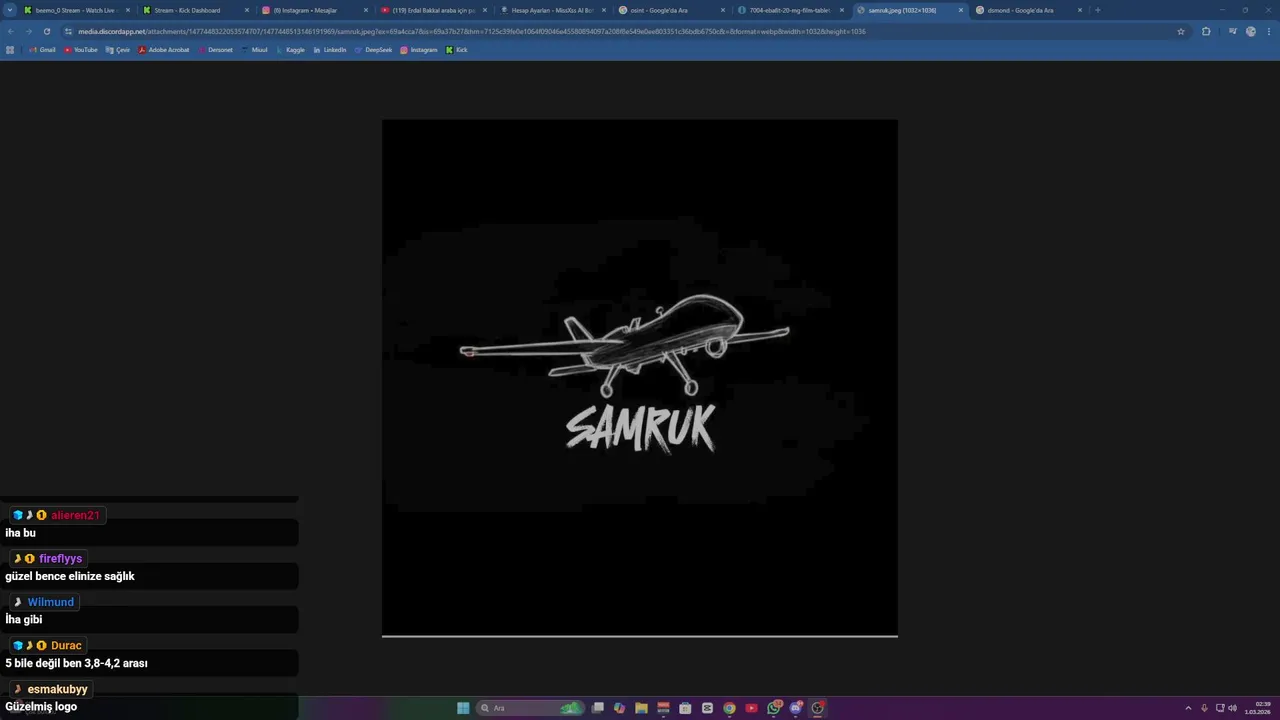This screenshot has height=720, width=1280.
Task: Bookmark this page with the star
Action: [x=1181, y=31]
